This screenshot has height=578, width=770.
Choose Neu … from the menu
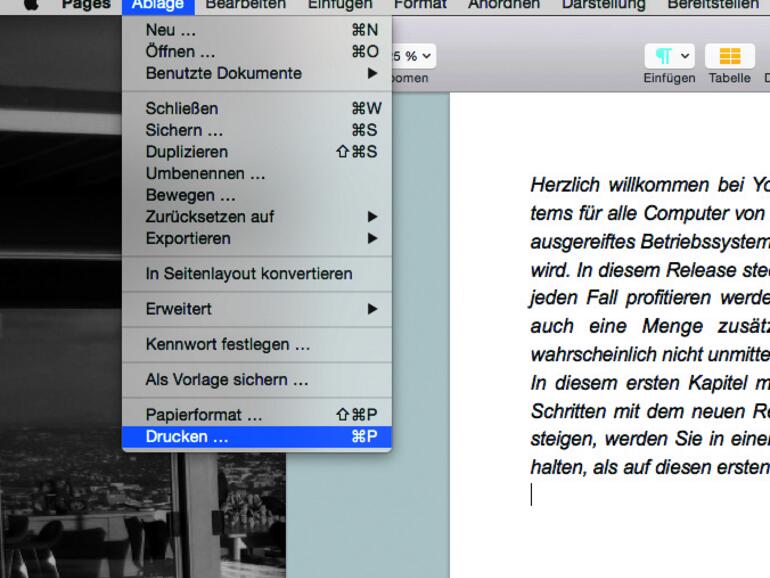tap(257, 30)
